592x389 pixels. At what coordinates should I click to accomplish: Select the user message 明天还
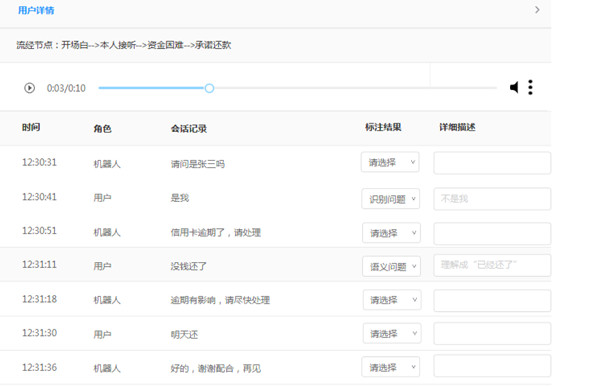[184, 335]
